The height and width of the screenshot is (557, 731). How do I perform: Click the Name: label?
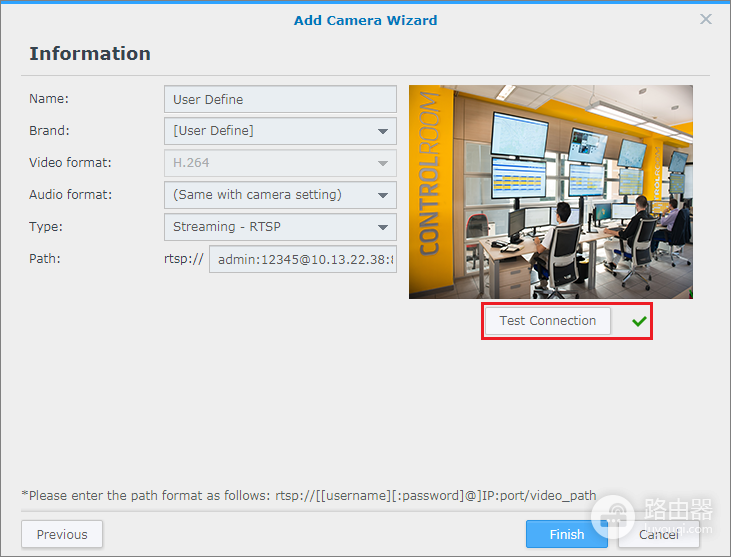click(49, 99)
